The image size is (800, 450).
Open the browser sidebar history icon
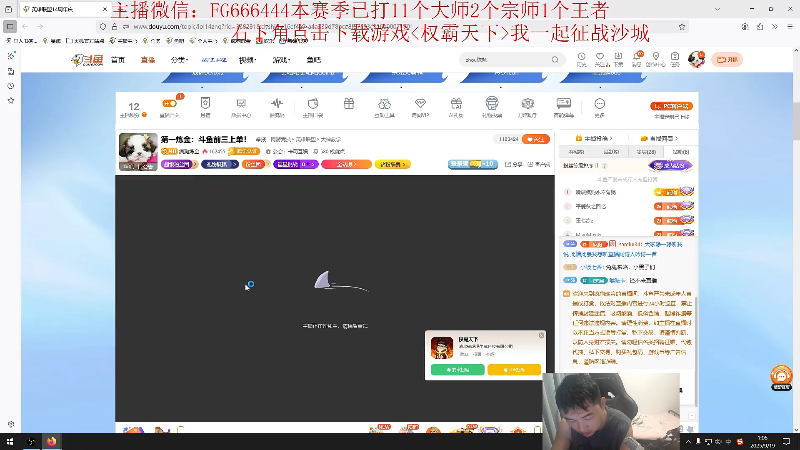pos(11,86)
